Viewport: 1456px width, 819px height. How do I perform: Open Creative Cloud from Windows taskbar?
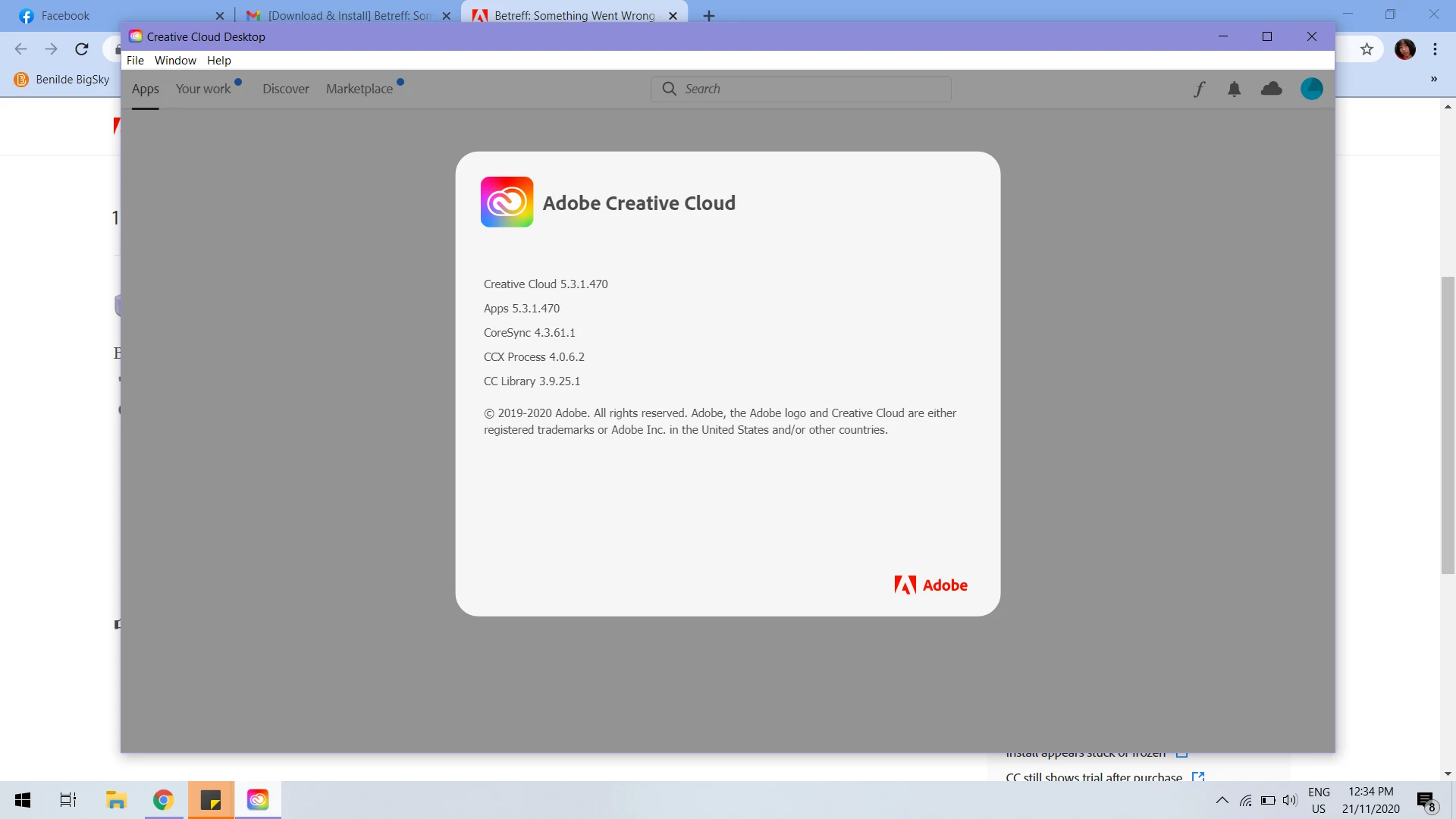pyautogui.click(x=258, y=800)
